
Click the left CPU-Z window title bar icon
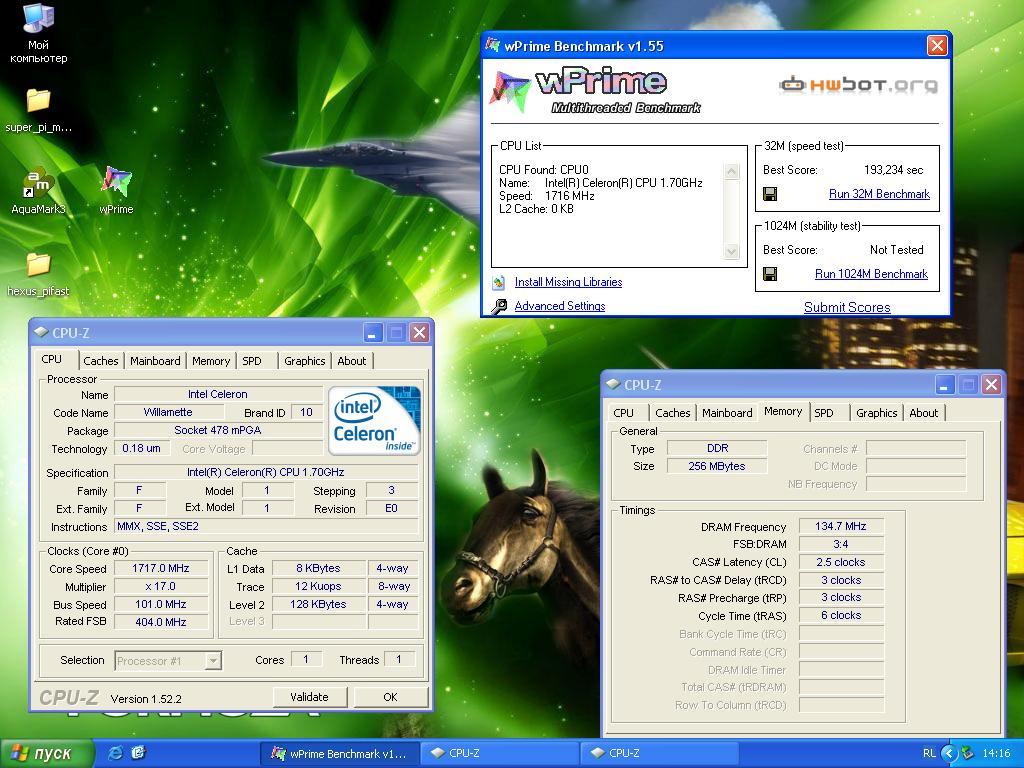(41, 332)
